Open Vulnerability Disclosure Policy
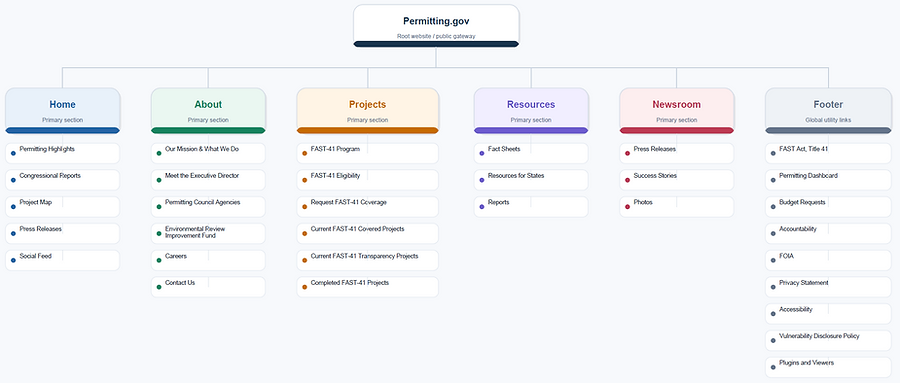Screen dimensions: 900x383 828,341
